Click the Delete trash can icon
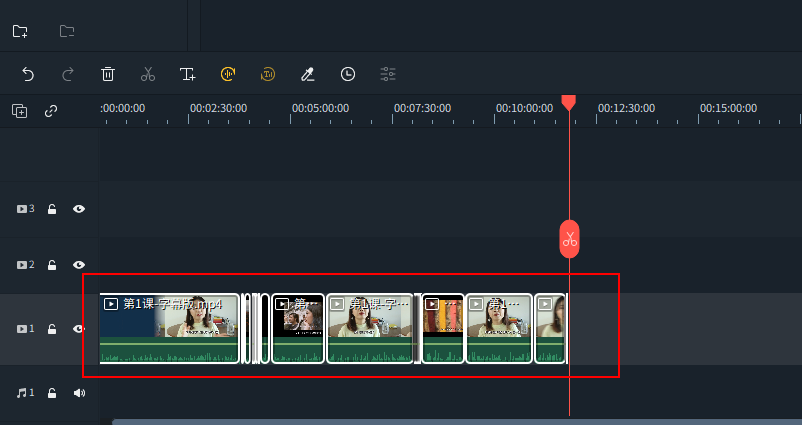 [108, 74]
